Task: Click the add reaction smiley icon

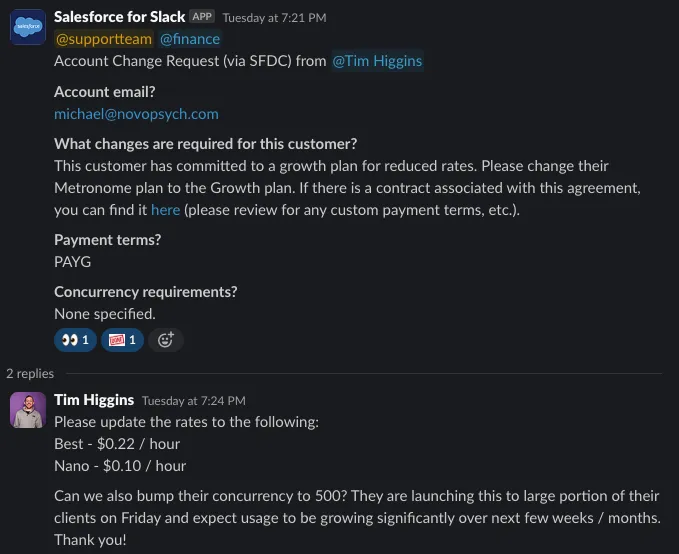Action: (x=166, y=340)
